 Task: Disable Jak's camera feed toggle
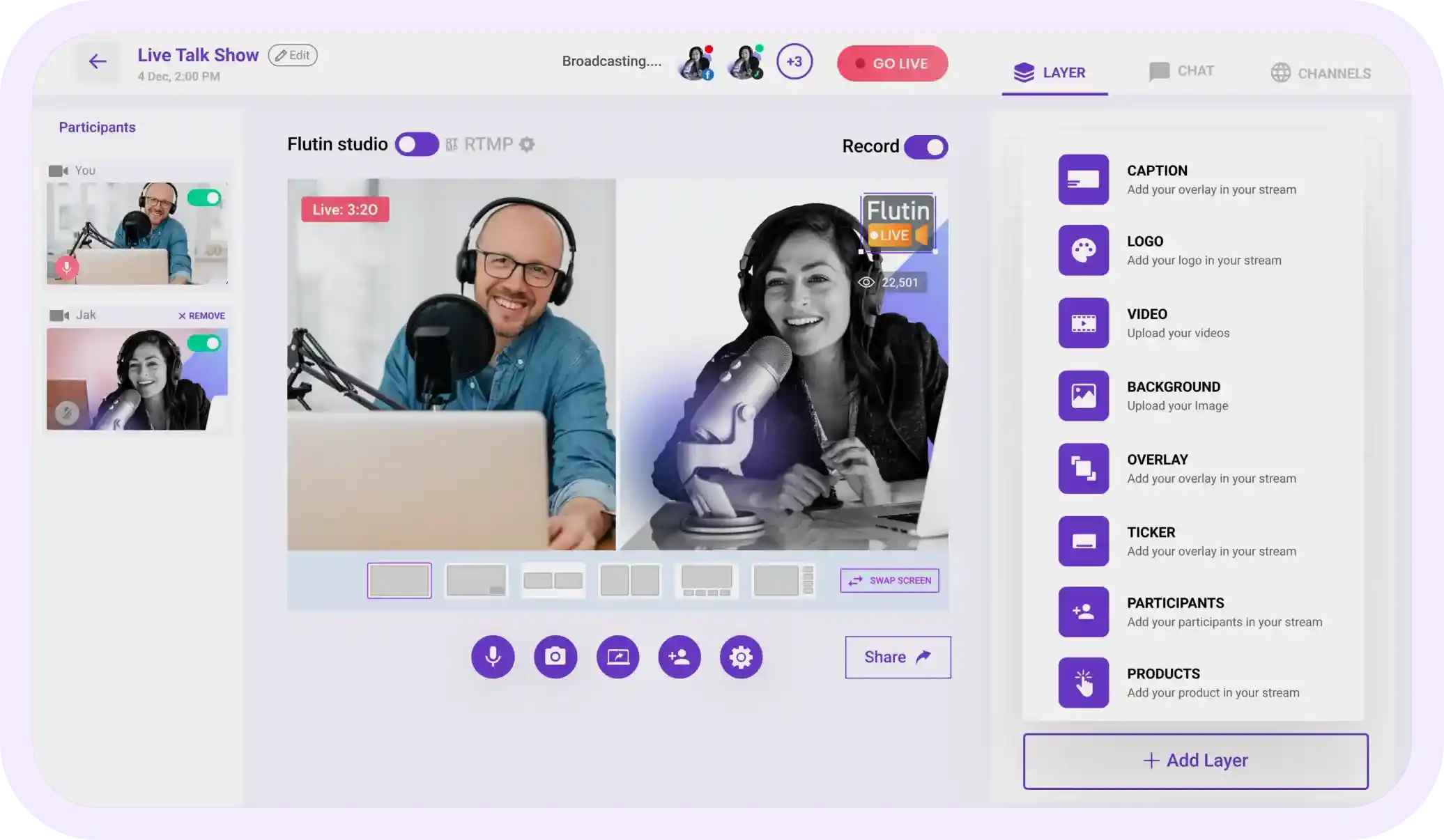[x=204, y=343]
